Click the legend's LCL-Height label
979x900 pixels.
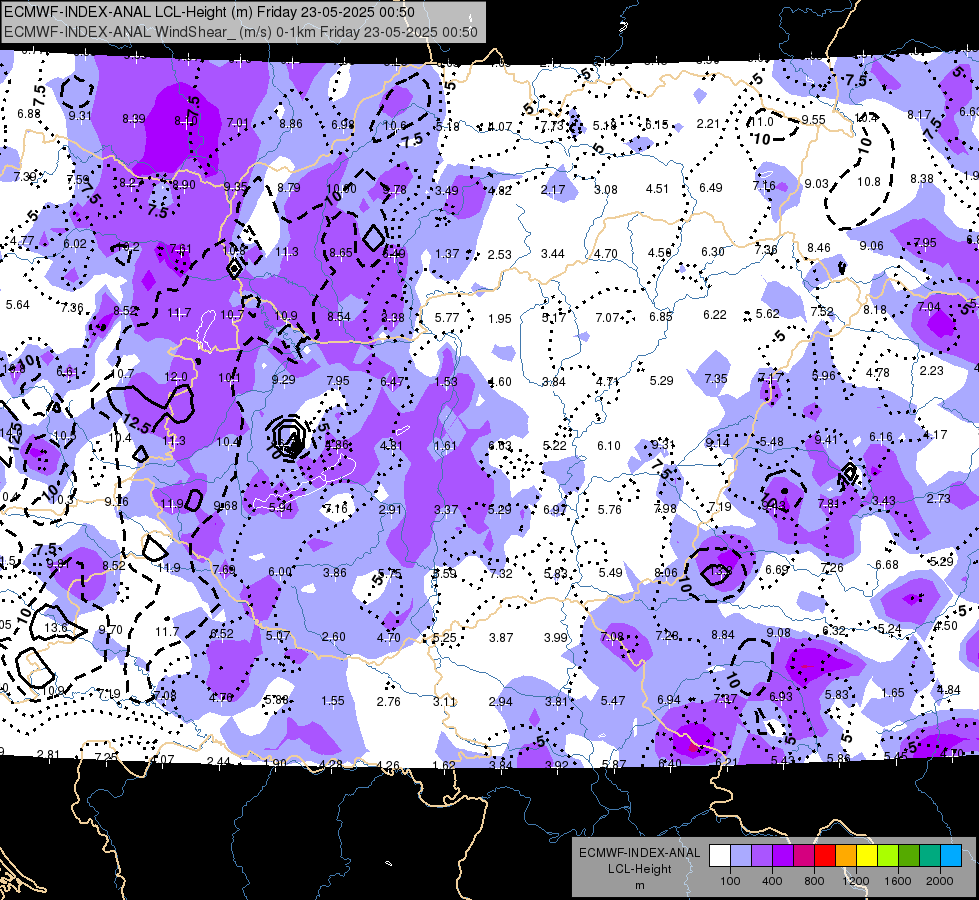pos(640,869)
